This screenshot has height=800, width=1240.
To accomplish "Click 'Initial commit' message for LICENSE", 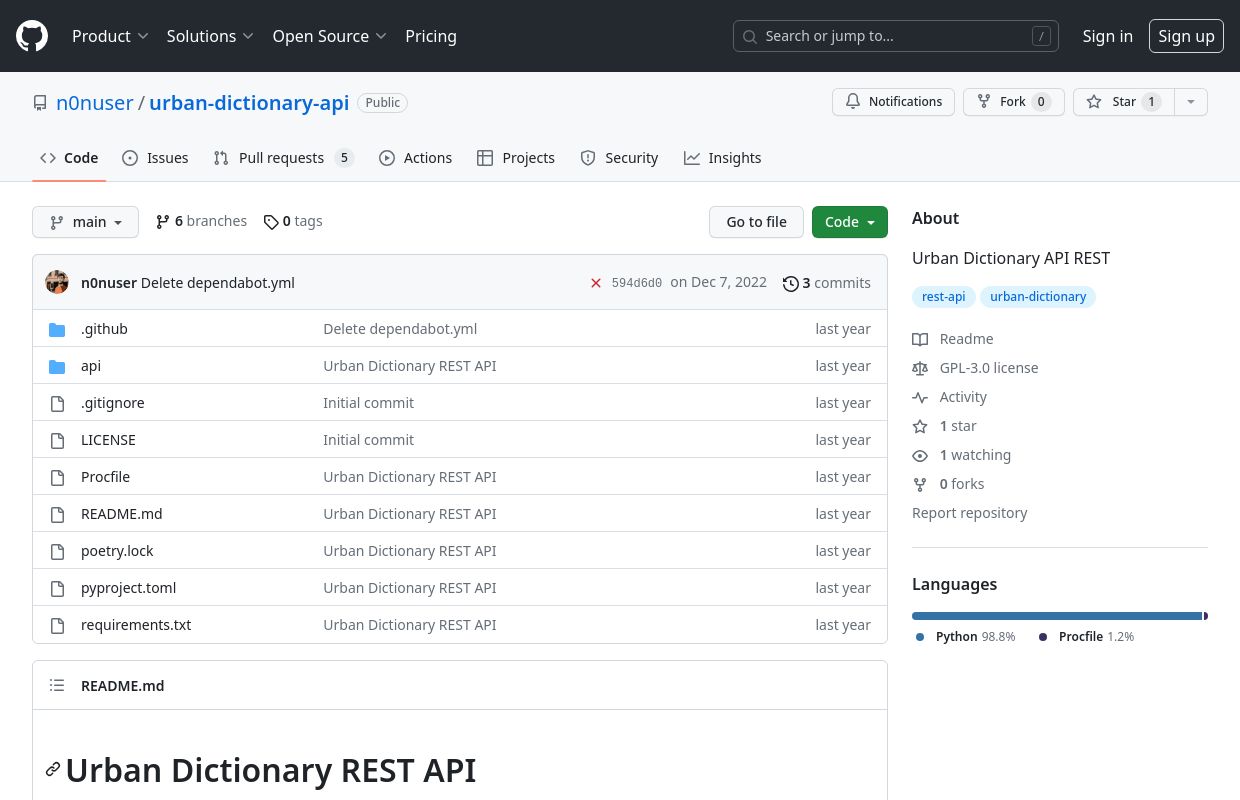I will pos(368,440).
